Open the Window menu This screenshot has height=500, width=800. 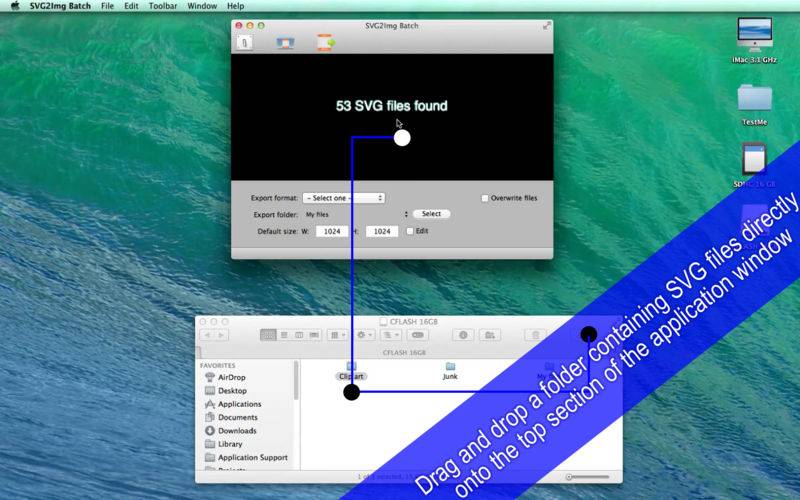[x=202, y=6]
